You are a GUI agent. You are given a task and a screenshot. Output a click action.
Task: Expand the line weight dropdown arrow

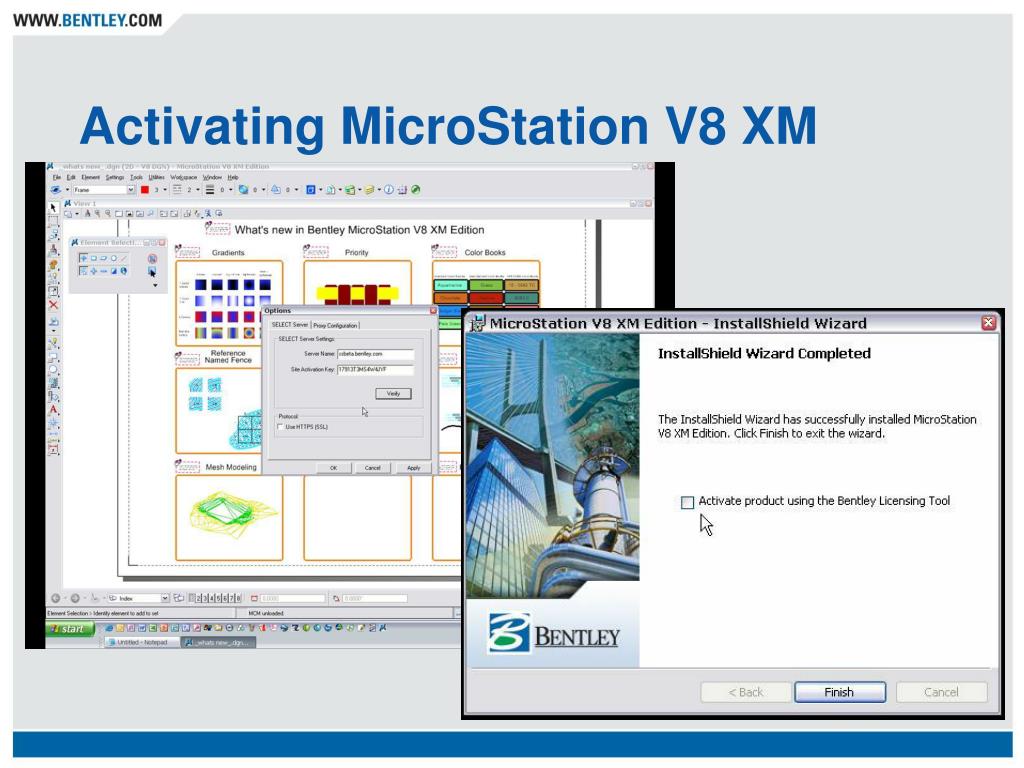[x=231, y=189]
